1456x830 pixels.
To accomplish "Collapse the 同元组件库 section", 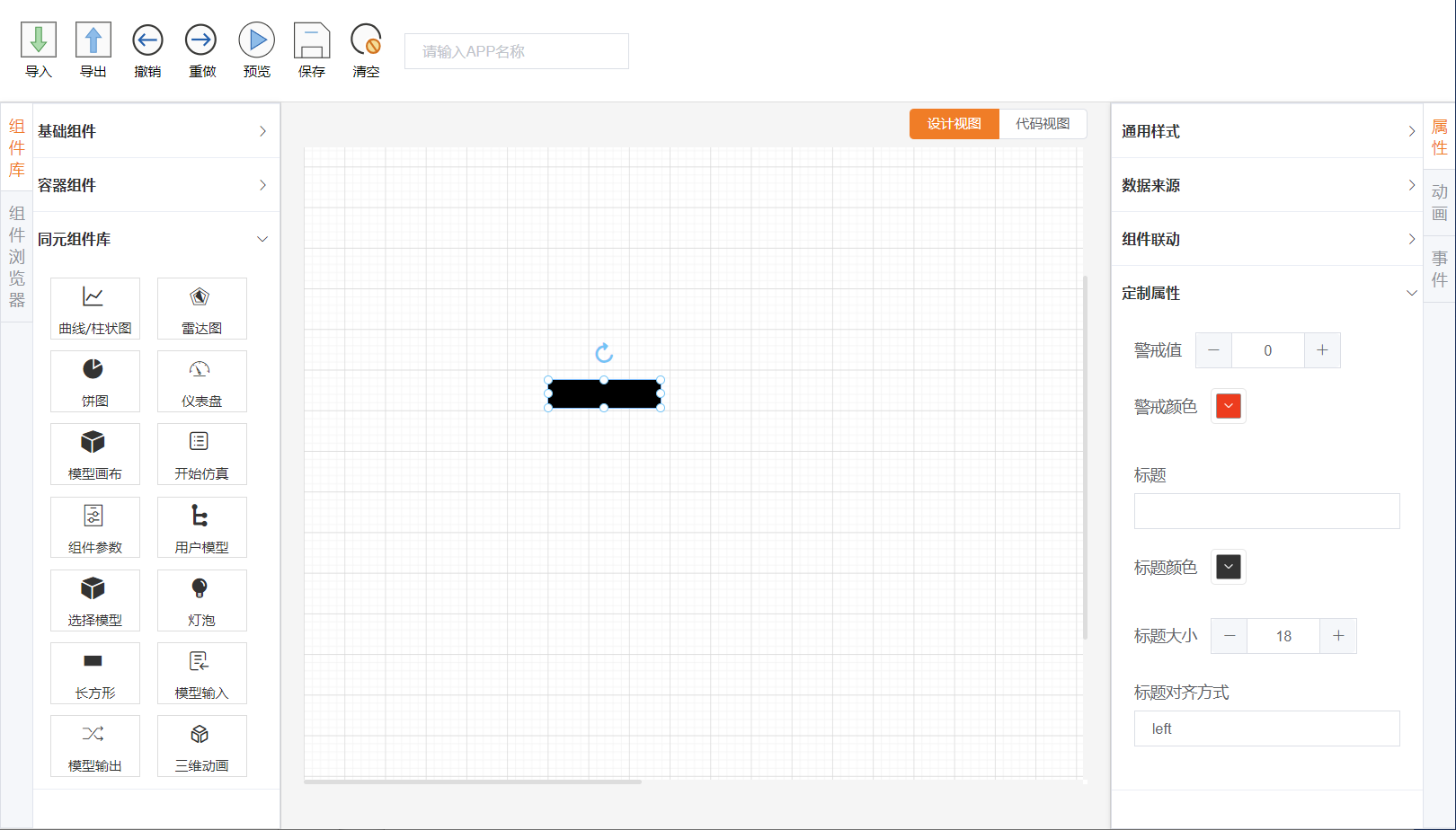I will pyautogui.click(x=156, y=239).
